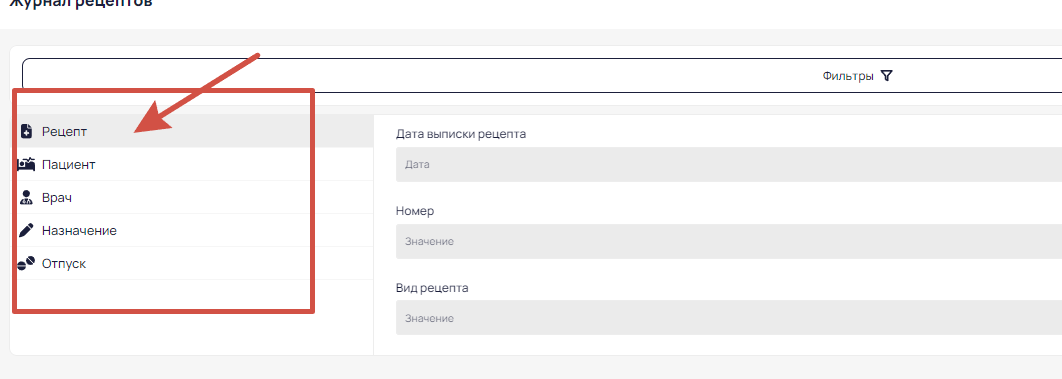Switch to the Пациент filter section
The width and height of the screenshot is (1062, 379).
[193, 164]
